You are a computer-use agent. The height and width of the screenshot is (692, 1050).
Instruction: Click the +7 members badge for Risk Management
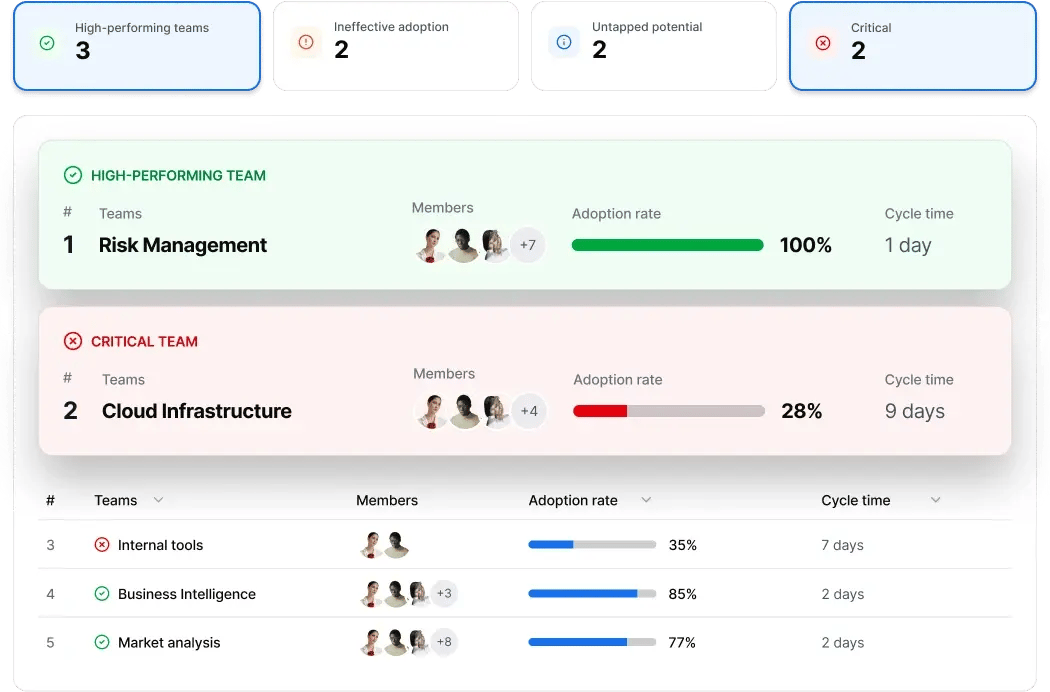click(x=528, y=244)
